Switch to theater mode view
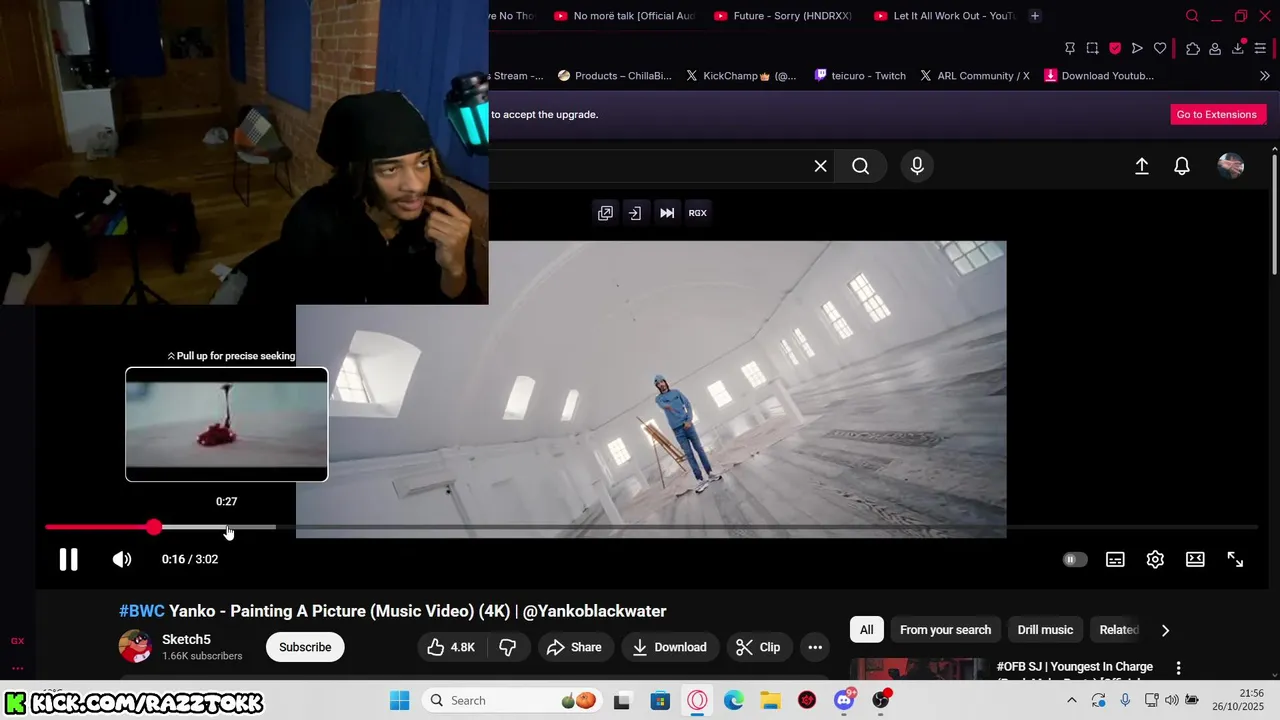 pos(1195,560)
